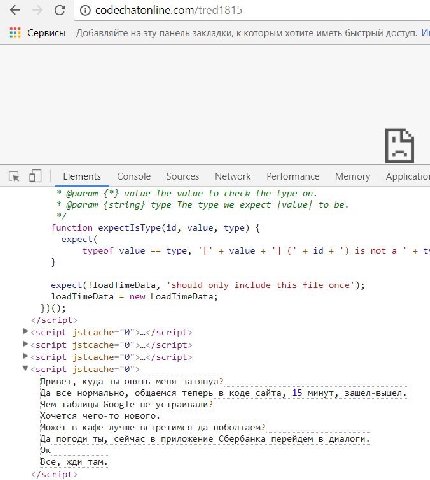Image resolution: width=430 pixels, height=480 pixels.
Task: Select the 'typeof value == type' code line
Action: (x=256, y=251)
